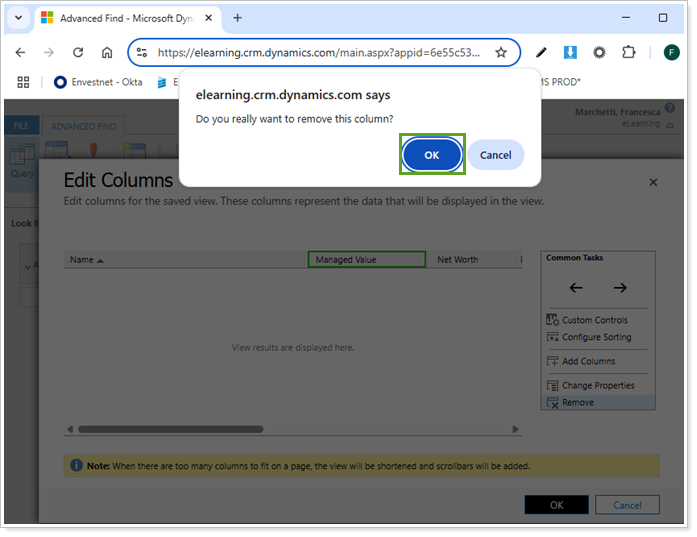Click Remove in Common Tasks
Image resolution: width=697 pixels, height=537 pixels.
[x=577, y=402]
